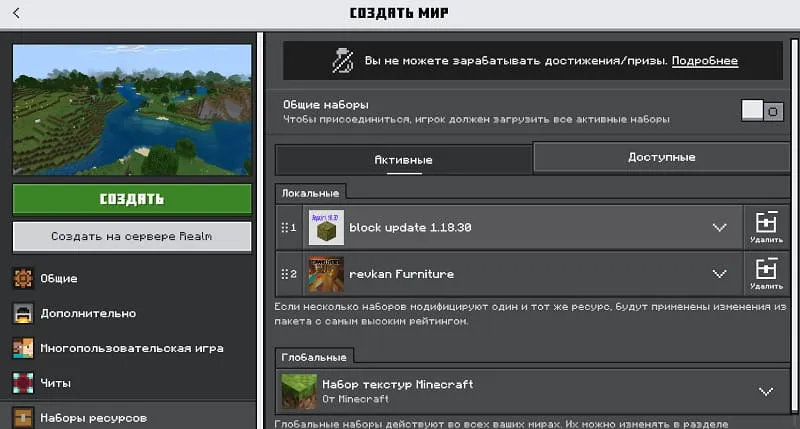Image resolution: width=800 pixels, height=429 pixels.
Task: Click the От Minecraft author text
Action: coord(355,399)
